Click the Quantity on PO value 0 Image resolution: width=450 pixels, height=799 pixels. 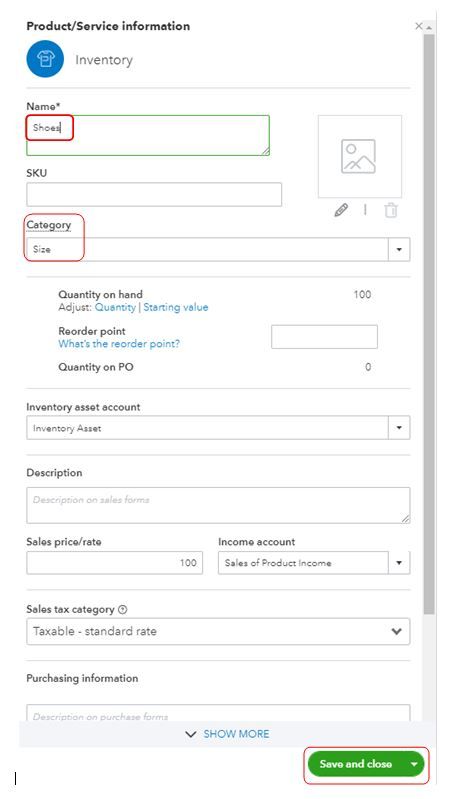[368, 367]
